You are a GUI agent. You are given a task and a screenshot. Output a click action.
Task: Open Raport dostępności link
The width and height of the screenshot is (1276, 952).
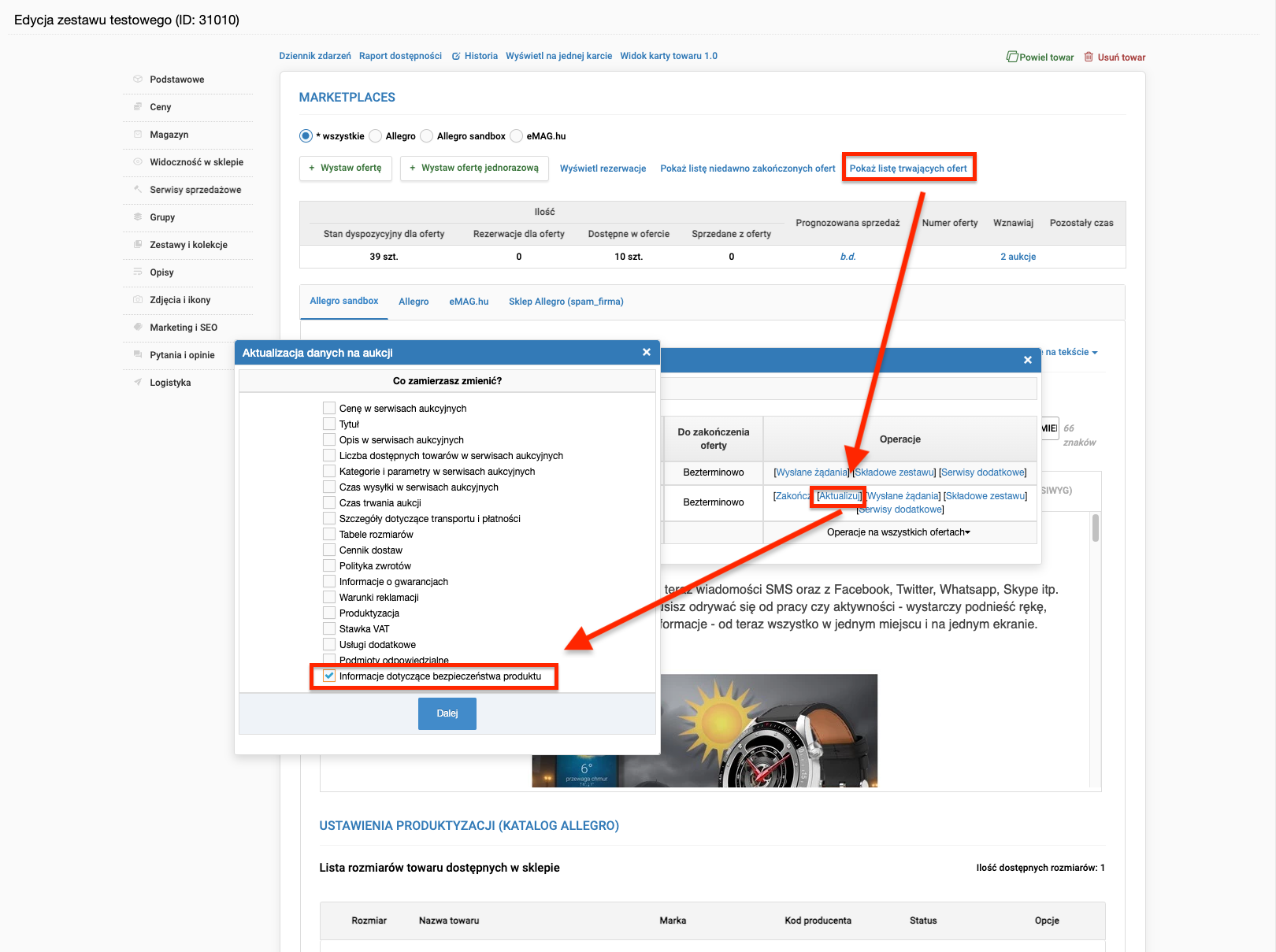(x=400, y=56)
